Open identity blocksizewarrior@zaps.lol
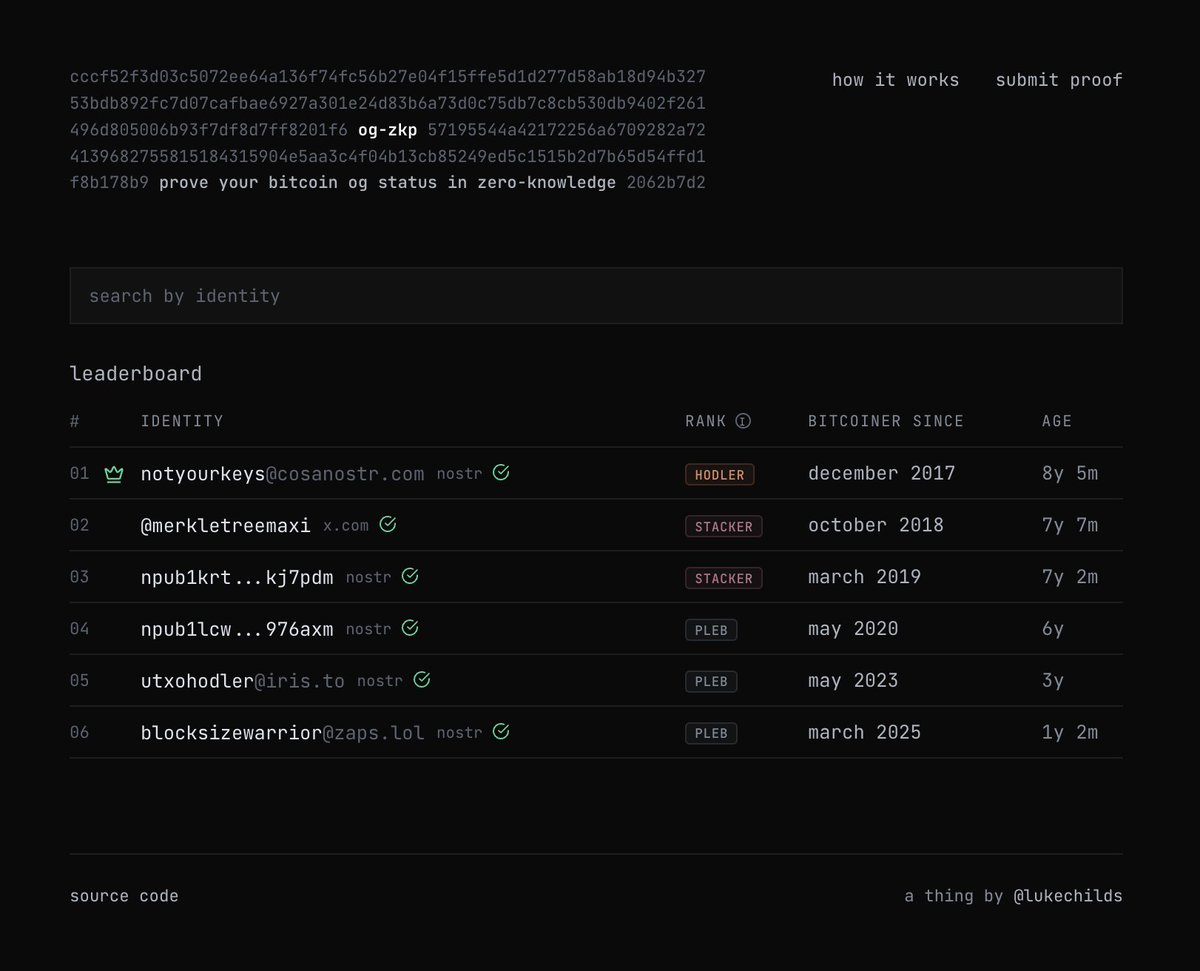The image size is (1200, 971). coord(282,733)
